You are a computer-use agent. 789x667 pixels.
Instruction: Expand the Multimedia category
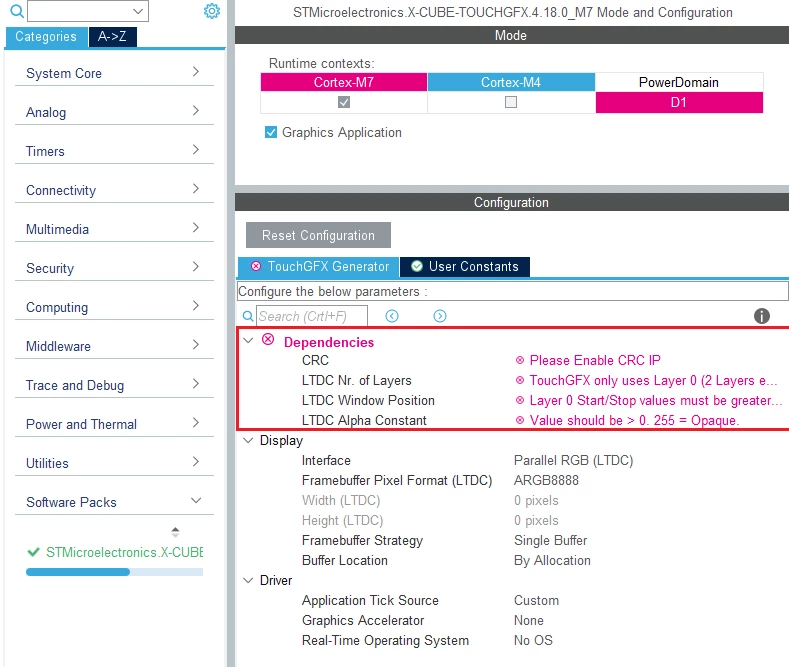[x=114, y=229]
